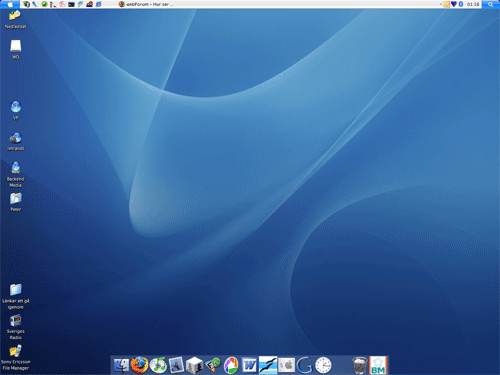Open the Spotlight search magnifier
500x375 pixels.
[490, 4]
